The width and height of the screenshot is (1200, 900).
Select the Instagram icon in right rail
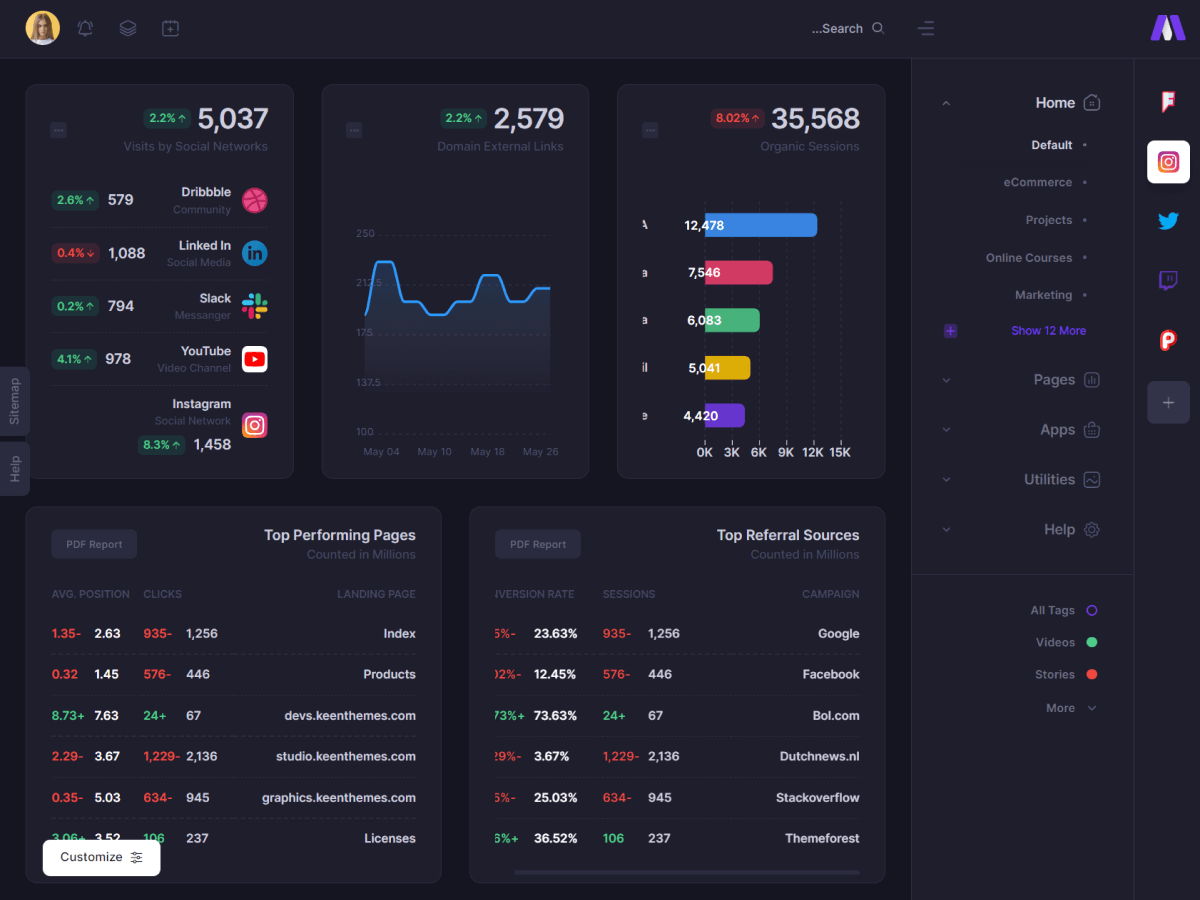[x=1168, y=162]
